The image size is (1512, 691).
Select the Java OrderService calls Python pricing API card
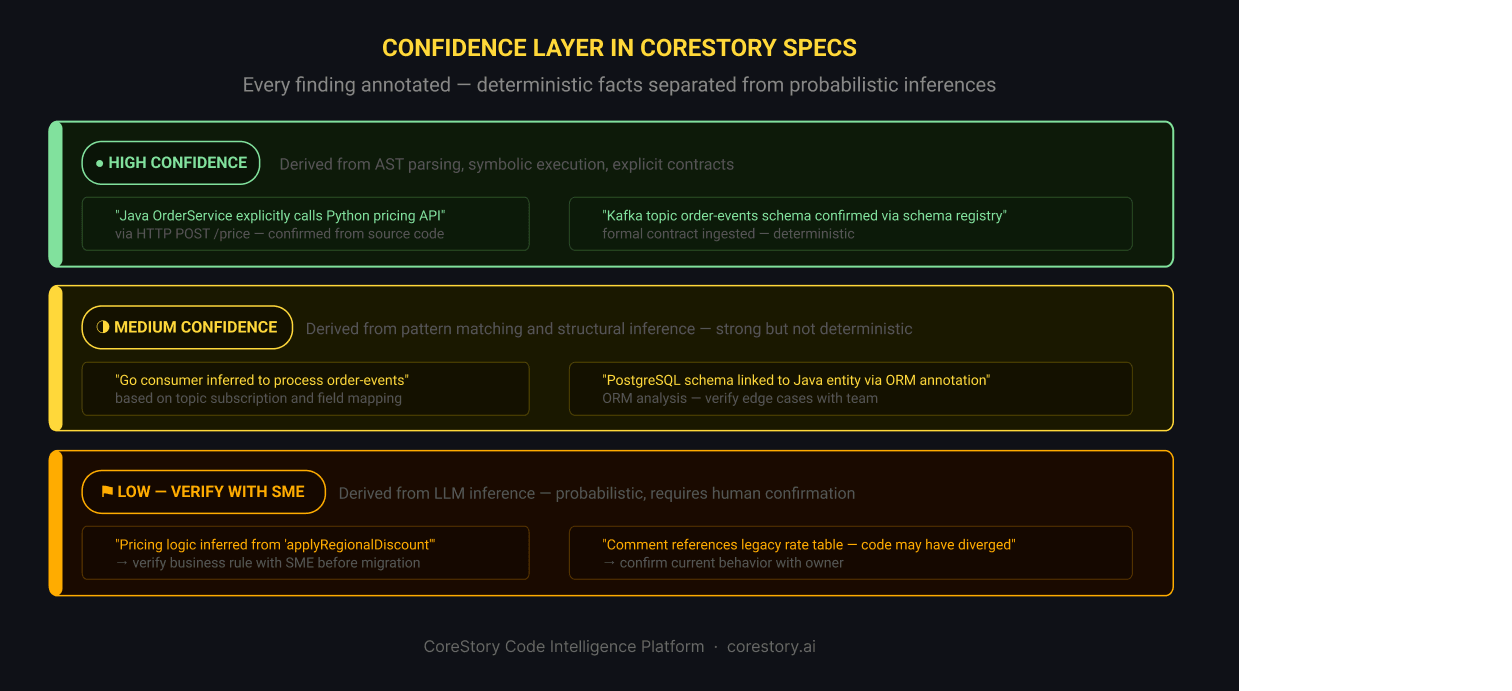point(306,224)
